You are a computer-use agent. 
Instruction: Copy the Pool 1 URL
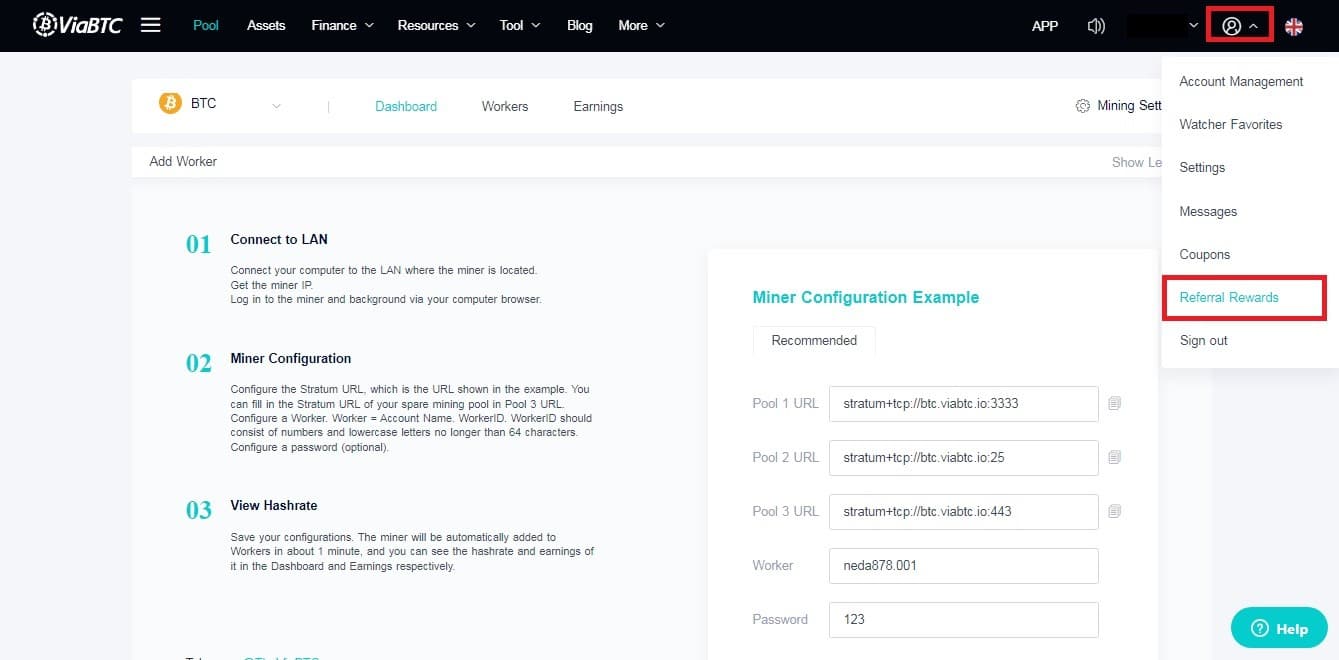[1115, 403]
